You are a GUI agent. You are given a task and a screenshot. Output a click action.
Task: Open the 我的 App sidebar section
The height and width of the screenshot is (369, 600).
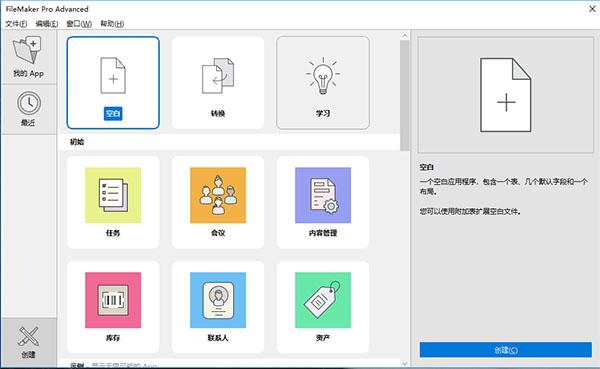coord(29,57)
